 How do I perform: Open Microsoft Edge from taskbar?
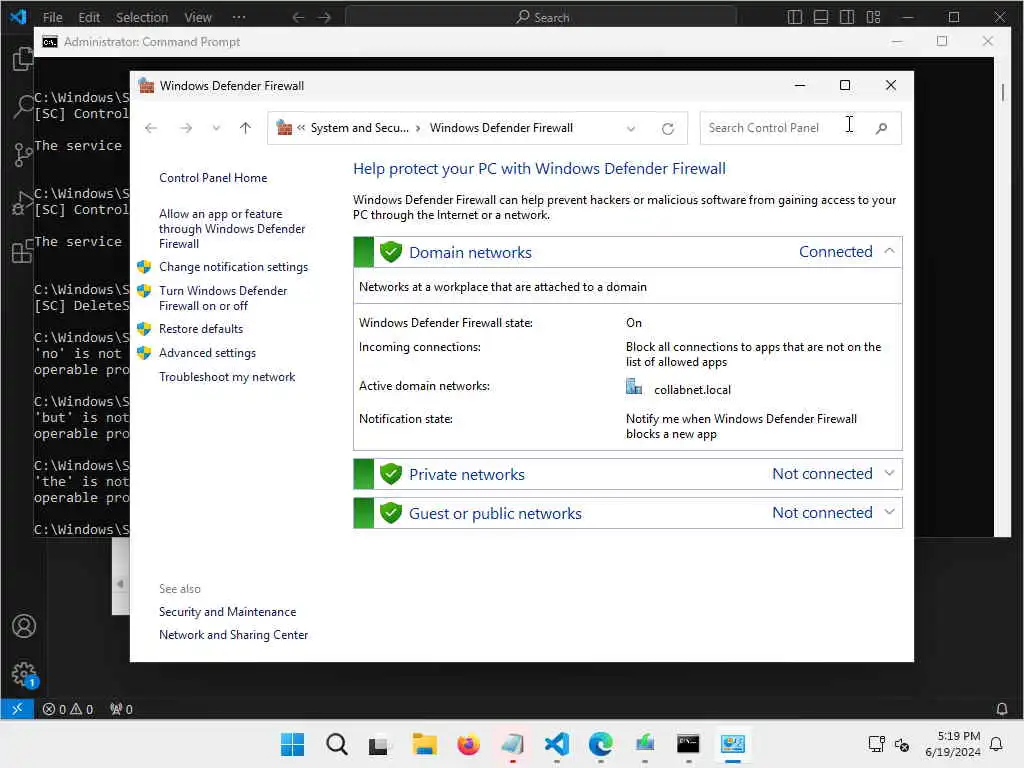coord(600,744)
